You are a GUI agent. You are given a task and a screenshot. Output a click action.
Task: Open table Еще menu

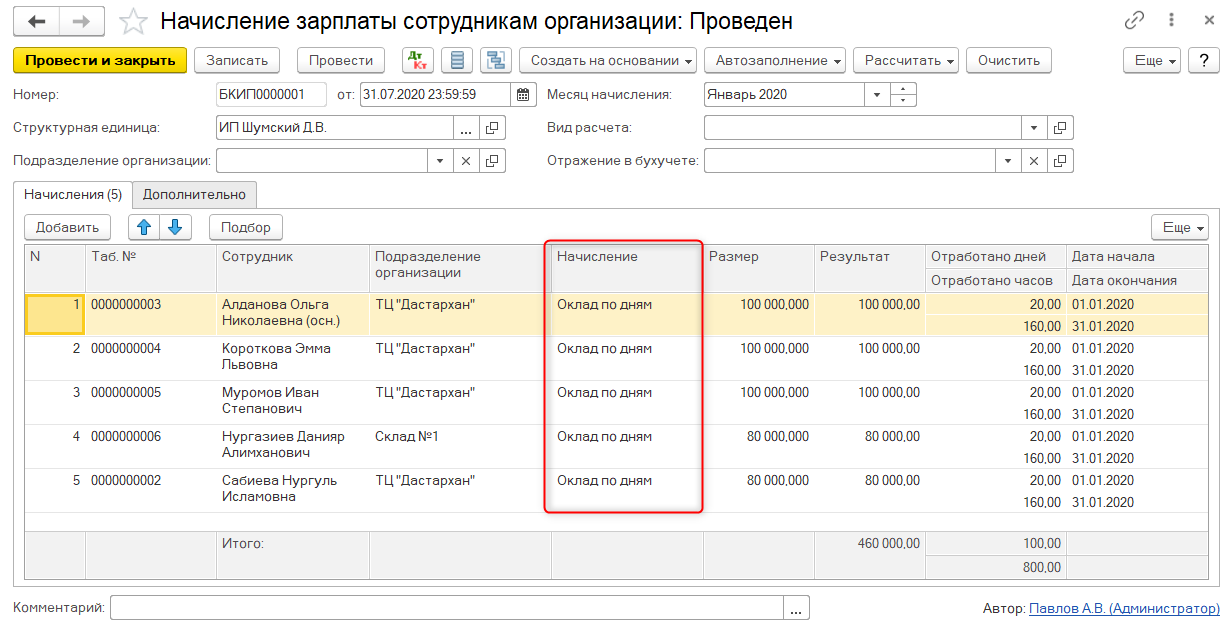pos(1179,227)
